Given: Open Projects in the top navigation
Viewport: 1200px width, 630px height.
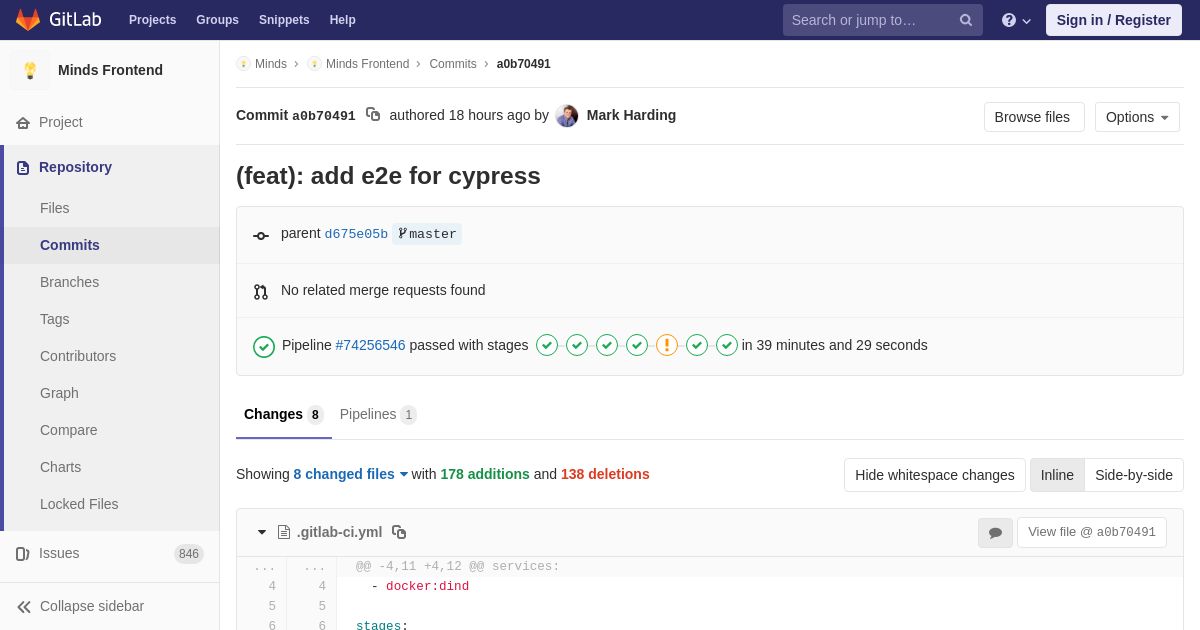Looking at the screenshot, I should pos(152,20).
